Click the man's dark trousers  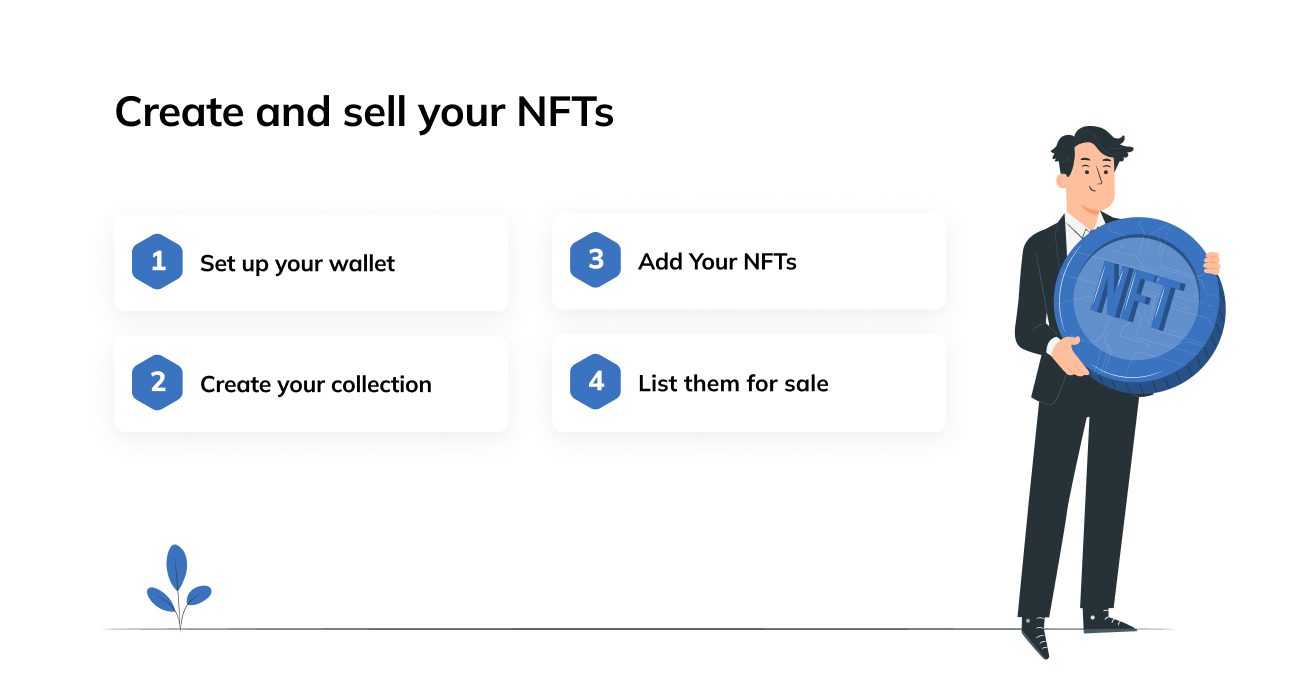pyautogui.click(x=1078, y=500)
